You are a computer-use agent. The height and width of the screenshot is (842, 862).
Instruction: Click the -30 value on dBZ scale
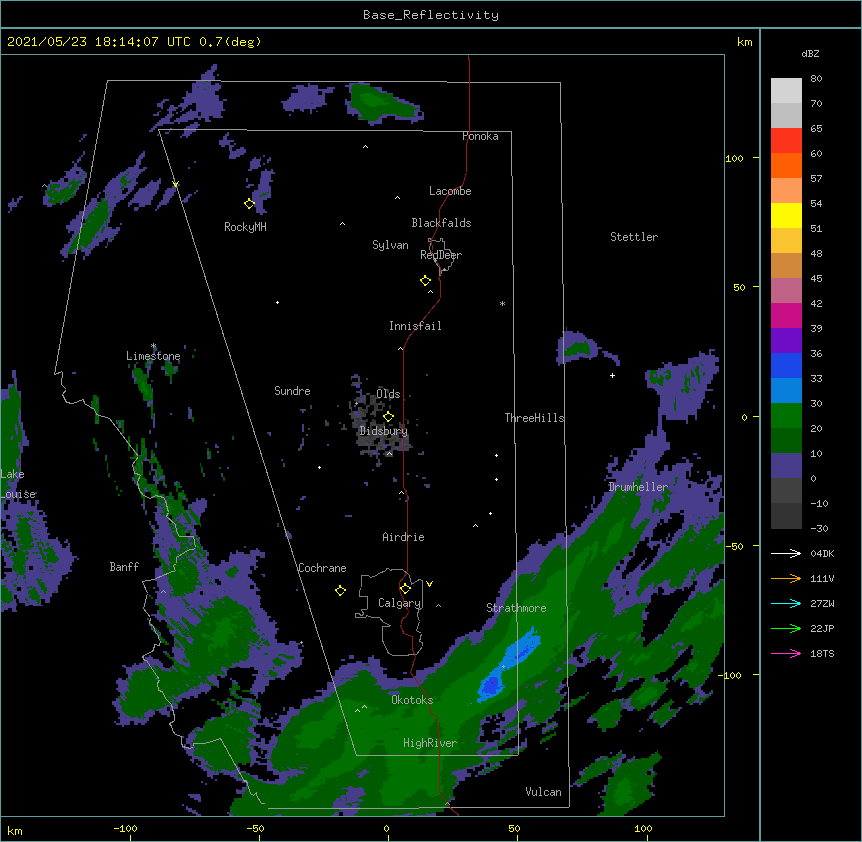pyautogui.click(x=819, y=529)
